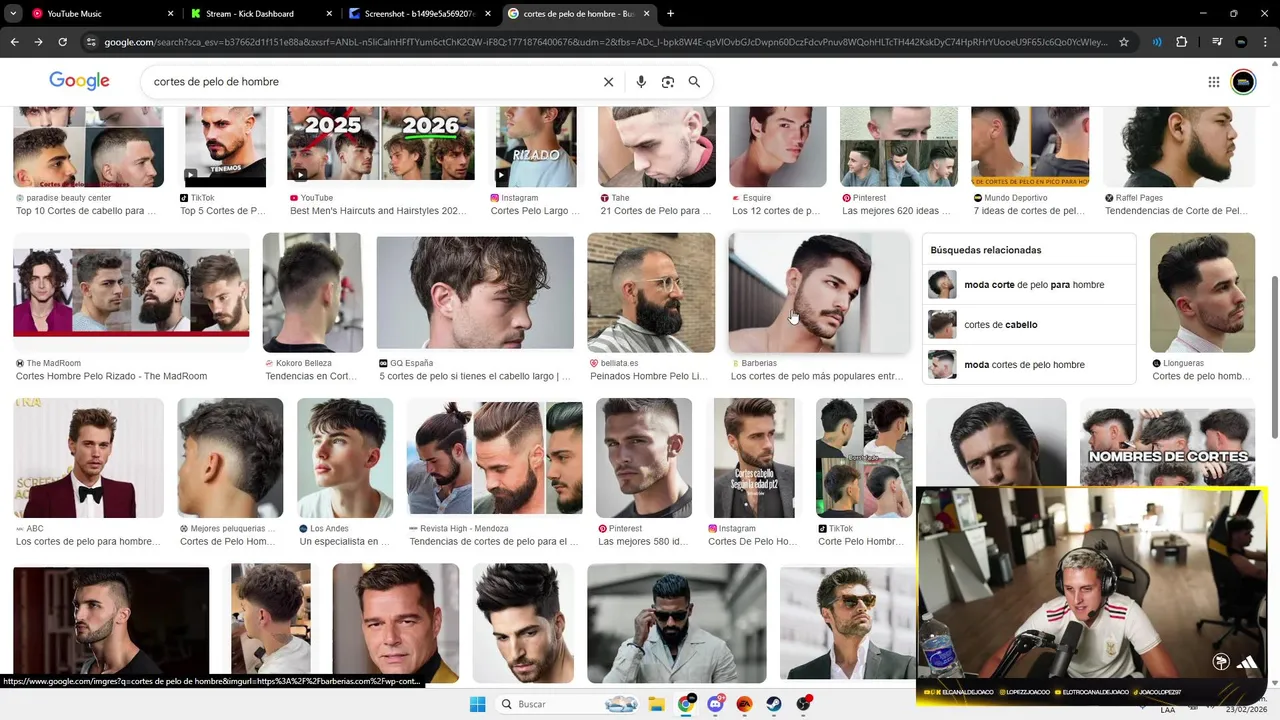The height and width of the screenshot is (720, 1280).
Task: Open Steam from the taskbar
Action: [774, 704]
